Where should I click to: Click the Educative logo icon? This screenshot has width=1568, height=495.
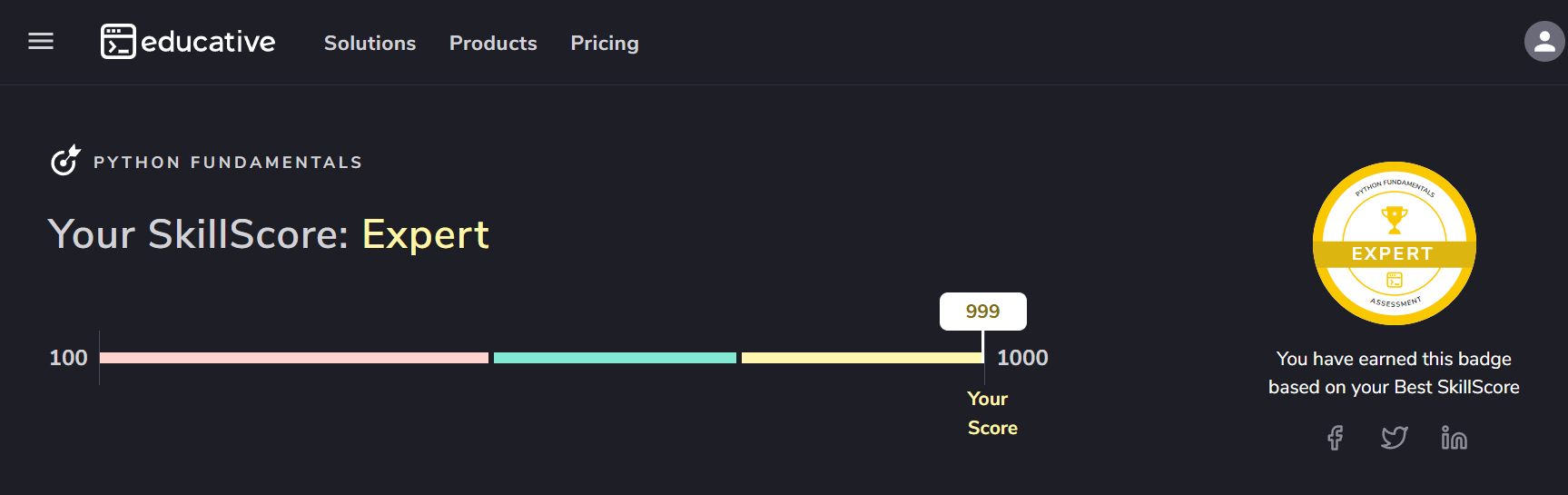point(118,42)
